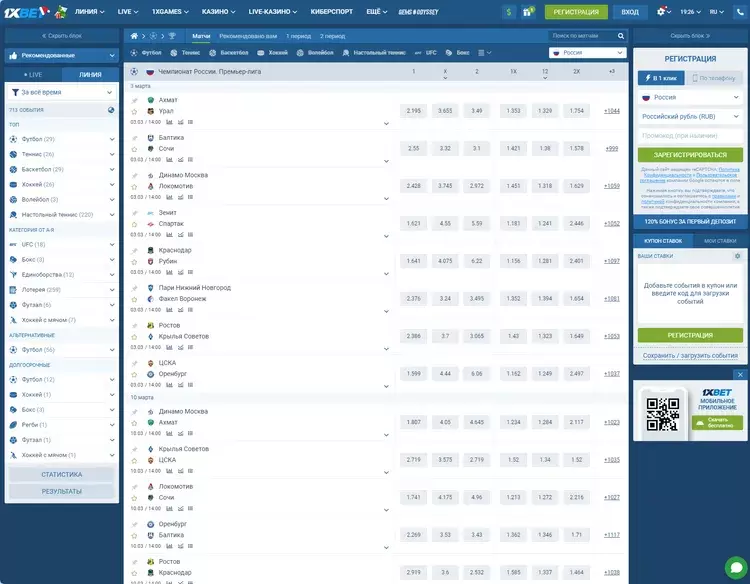Add Балтика – Сочи to favorites star
Viewport: 750px width, 584px height.
coord(134,149)
